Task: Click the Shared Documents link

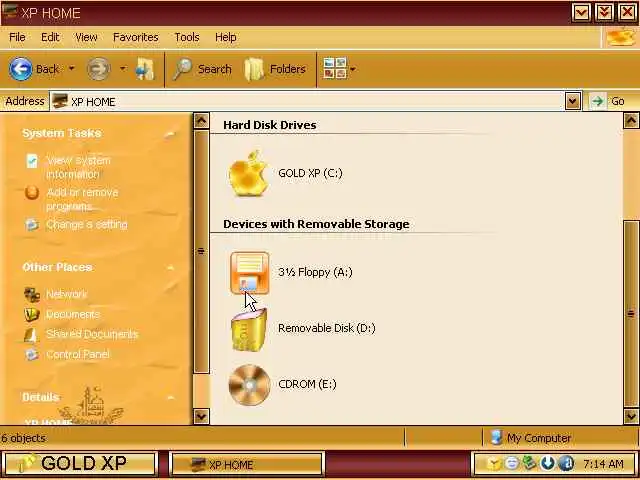Action: pos(92,334)
